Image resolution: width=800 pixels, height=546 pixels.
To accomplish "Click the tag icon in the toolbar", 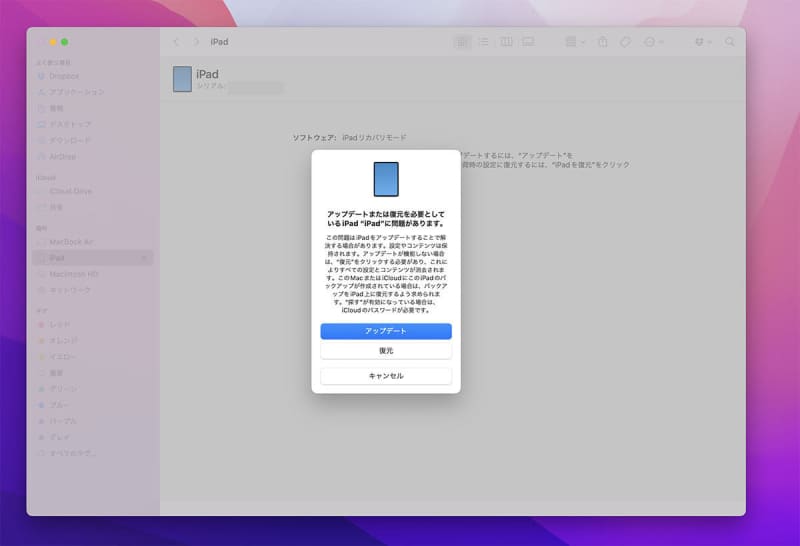I will [625, 42].
